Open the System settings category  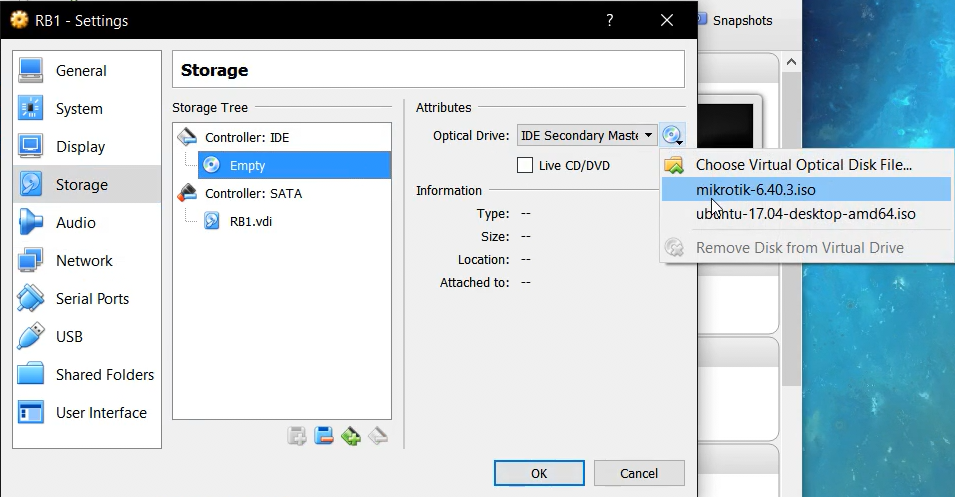[87, 108]
